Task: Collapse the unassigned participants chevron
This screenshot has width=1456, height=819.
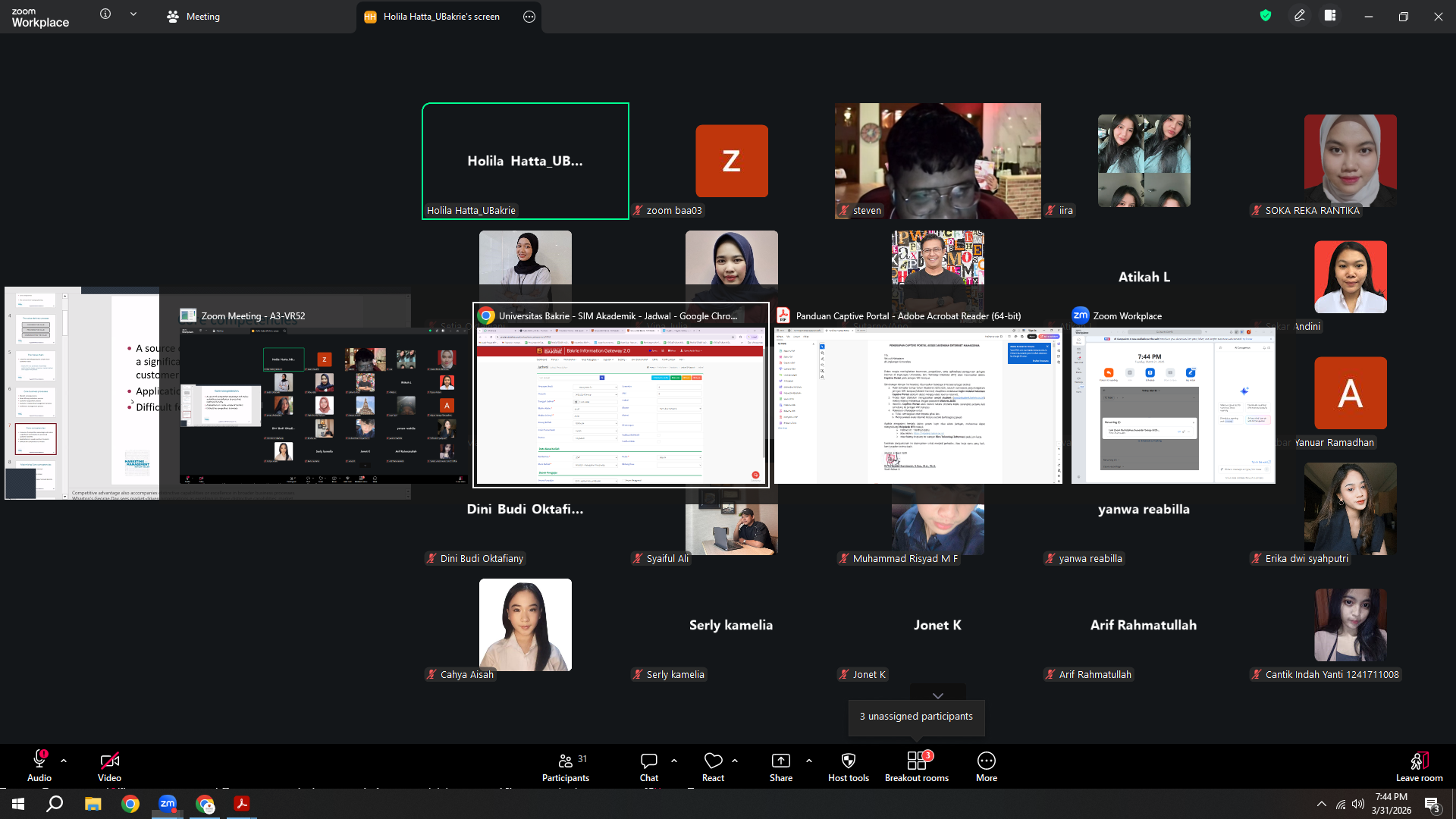Action: pos(938,695)
